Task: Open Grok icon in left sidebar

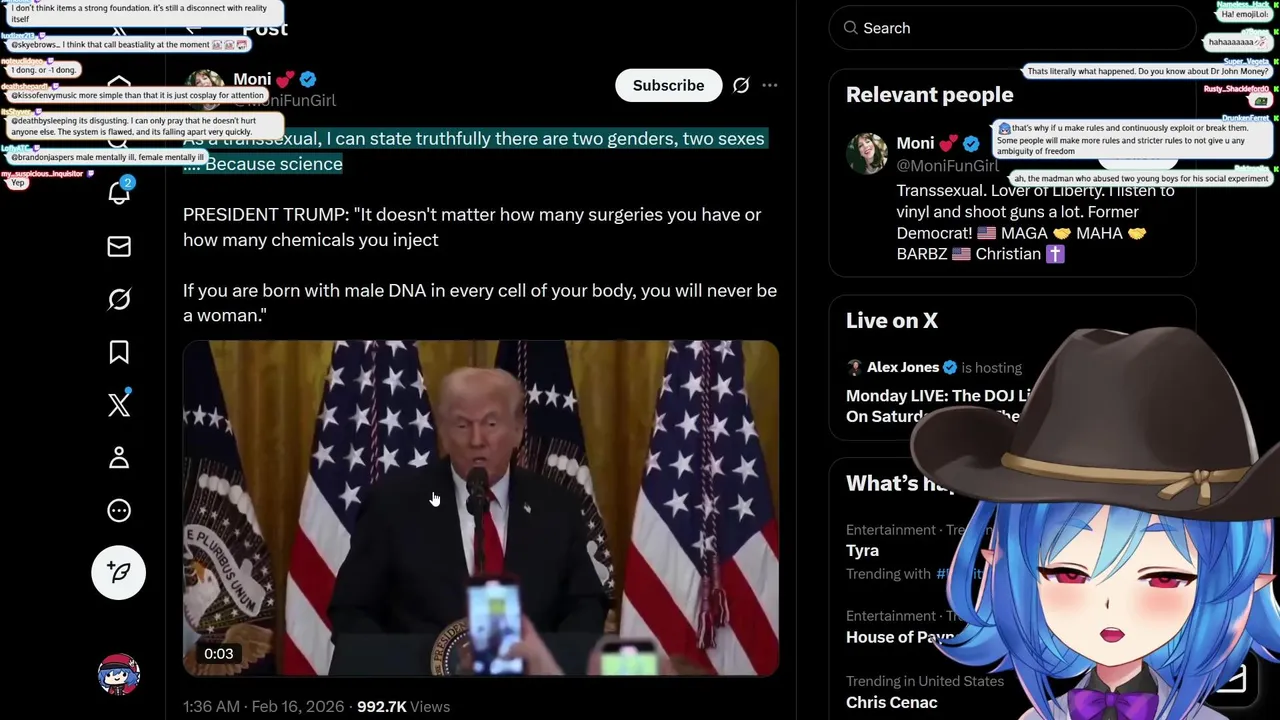Action: [x=119, y=299]
